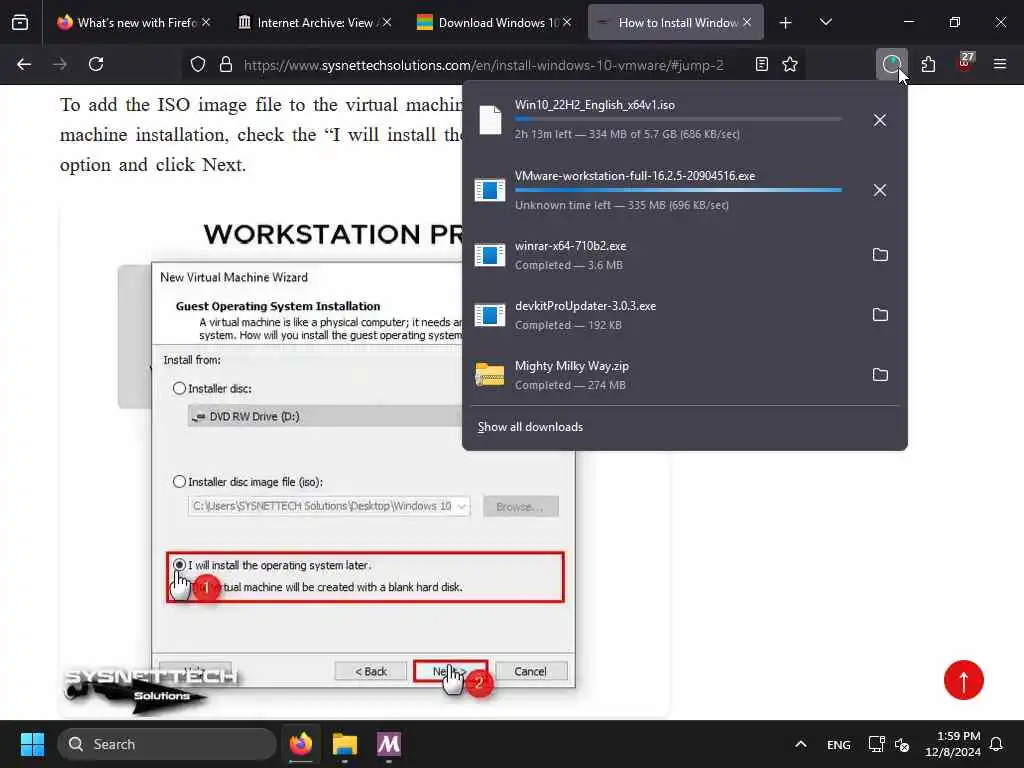Open the muted volume tray icon
Viewport: 1024px width, 768px height.
point(902,744)
